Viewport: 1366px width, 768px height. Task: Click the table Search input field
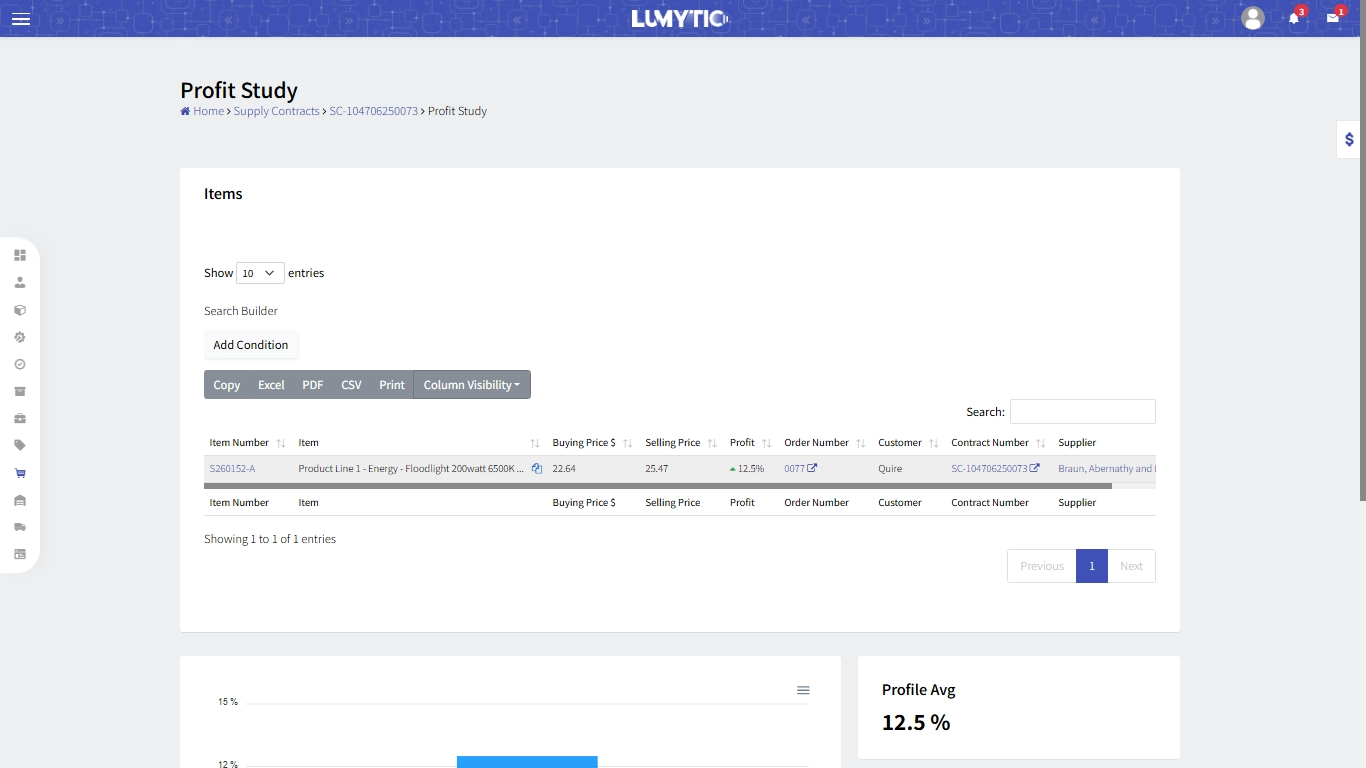(x=1083, y=411)
